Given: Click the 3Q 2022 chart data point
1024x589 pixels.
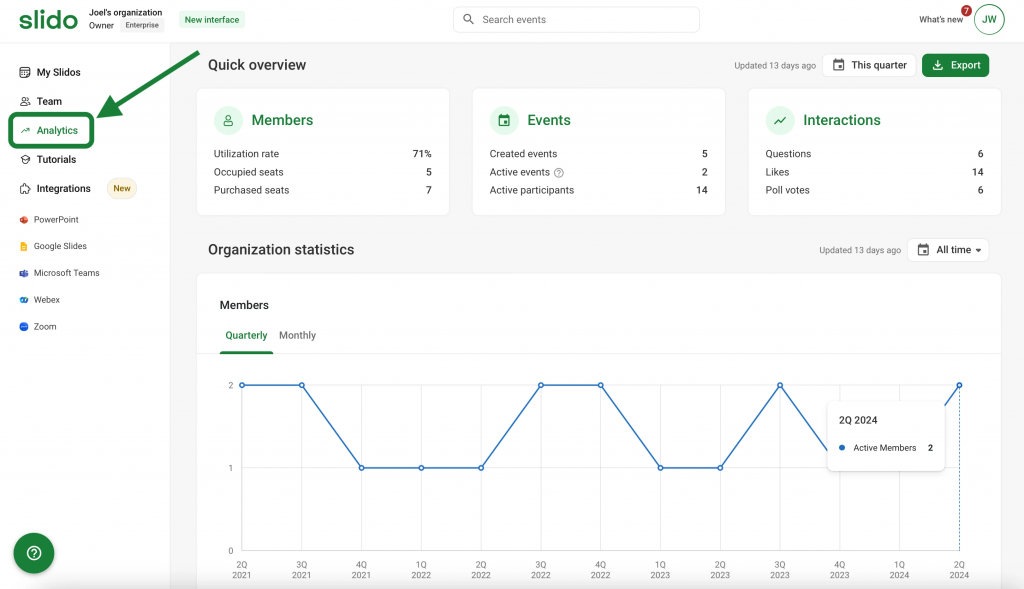Looking at the screenshot, I should [x=541, y=385].
